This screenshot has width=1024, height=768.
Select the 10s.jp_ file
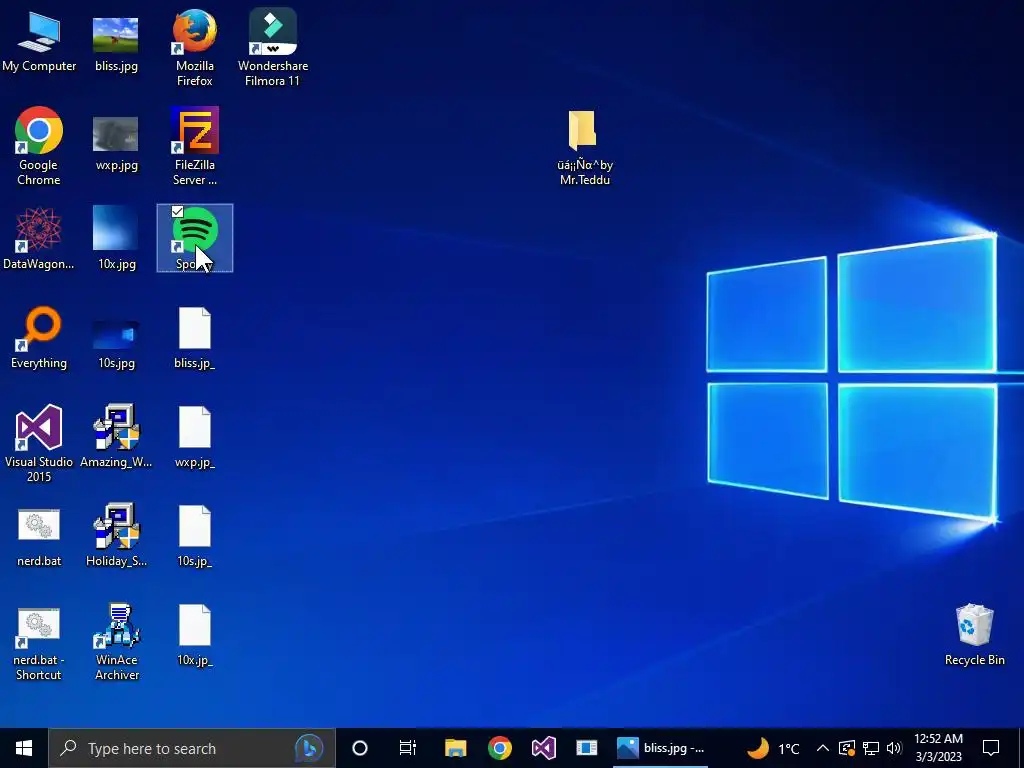(195, 536)
